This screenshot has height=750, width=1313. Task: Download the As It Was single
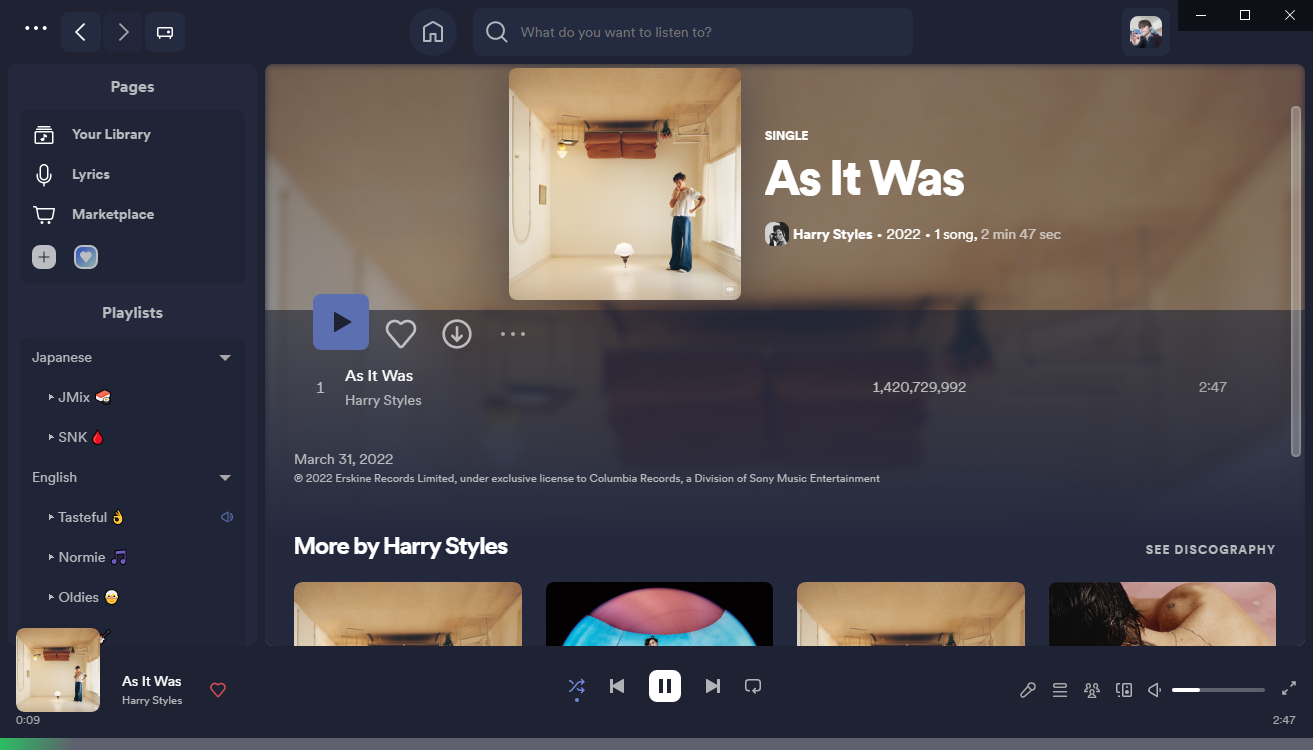[x=457, y=334]
